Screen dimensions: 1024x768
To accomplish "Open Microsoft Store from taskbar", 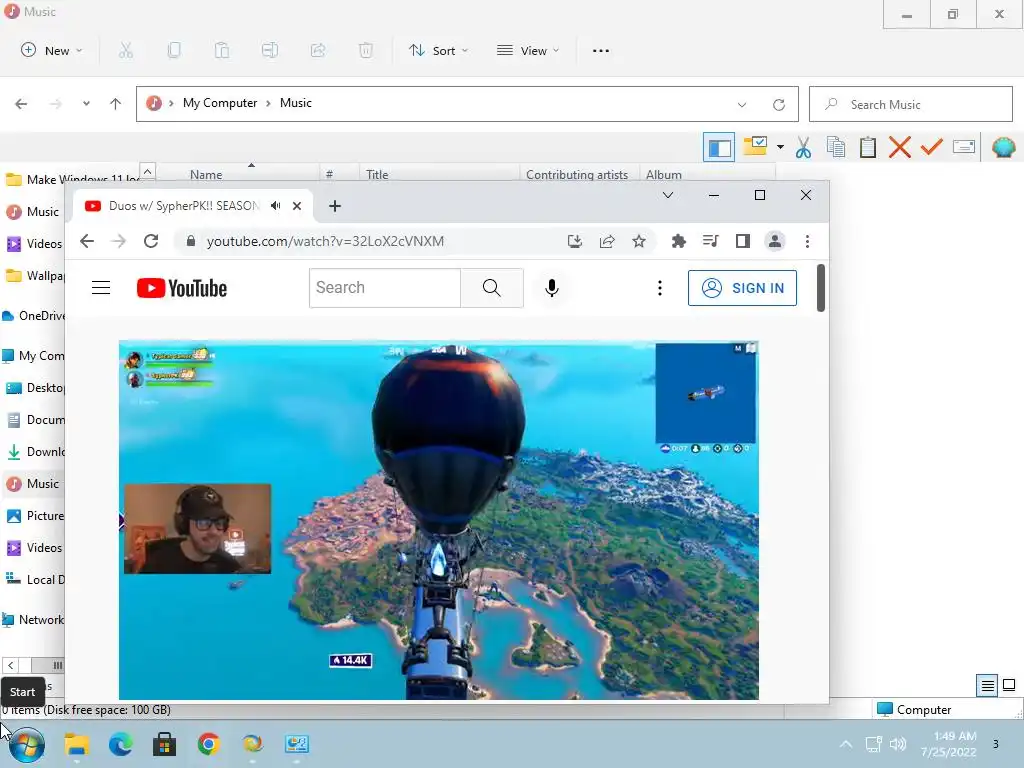I will (x=164, y=744).
